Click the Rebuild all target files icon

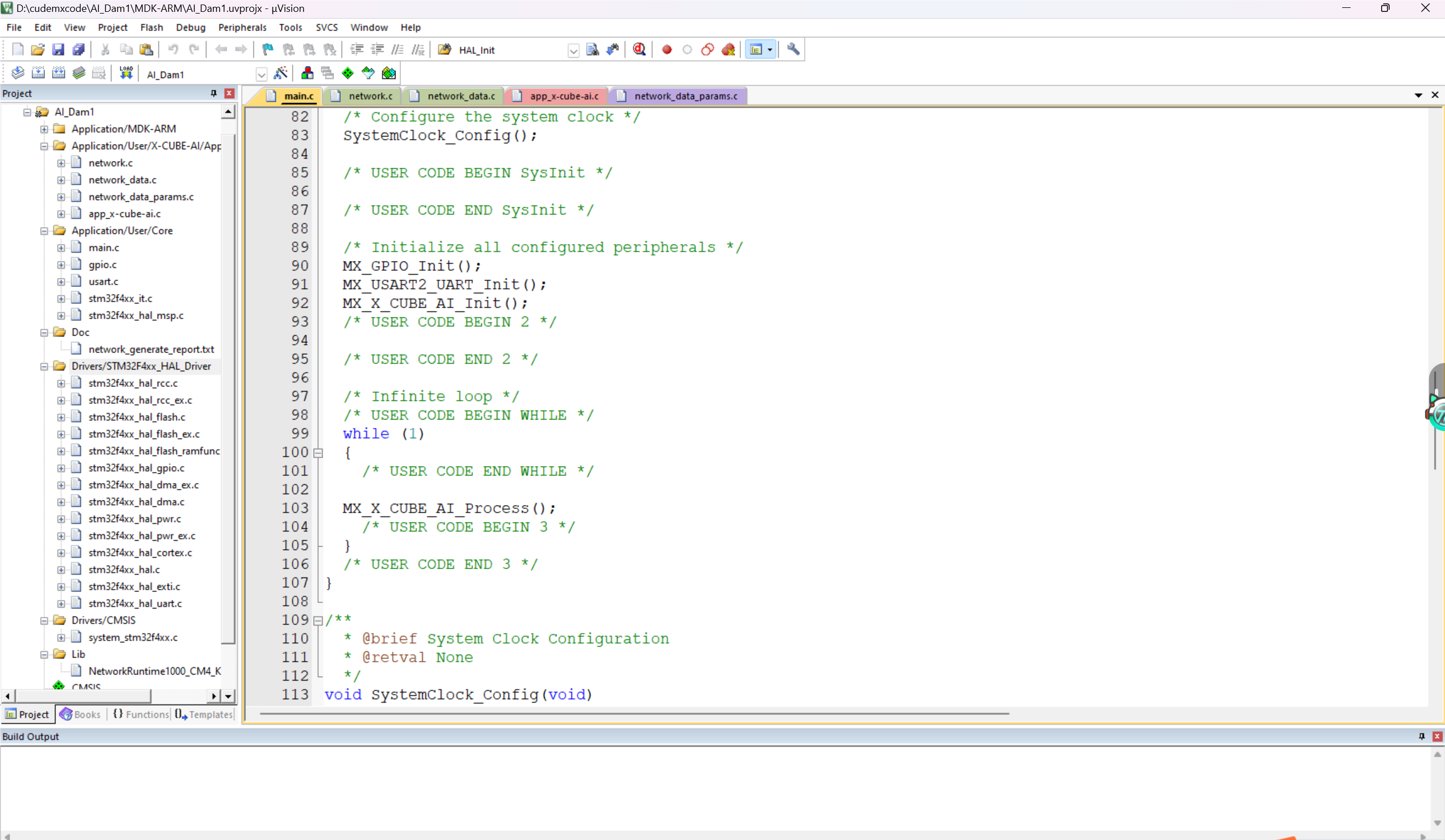pyautogui.click(x=58, y=73)
